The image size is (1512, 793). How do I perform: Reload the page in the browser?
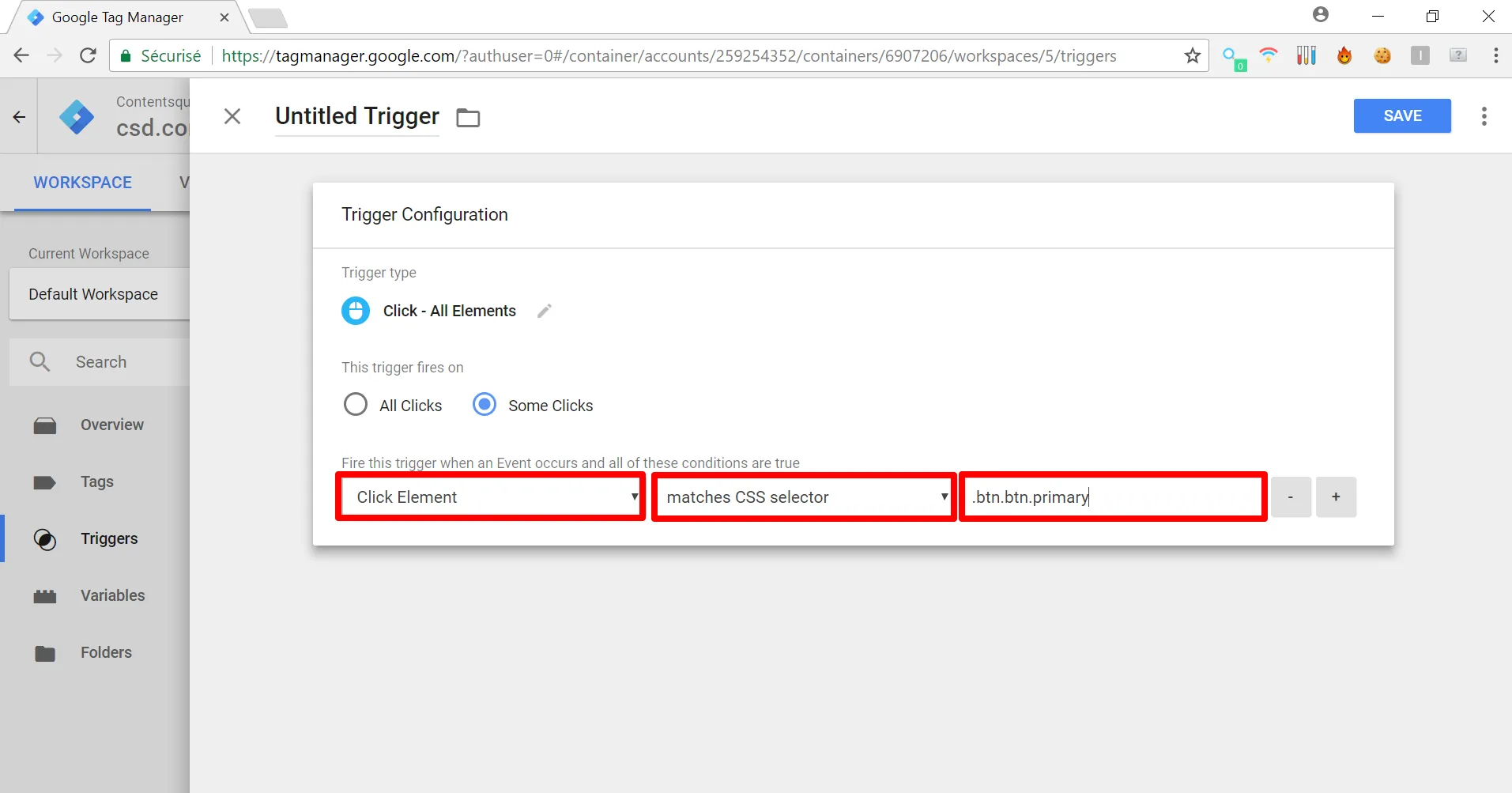click(88, 56)
